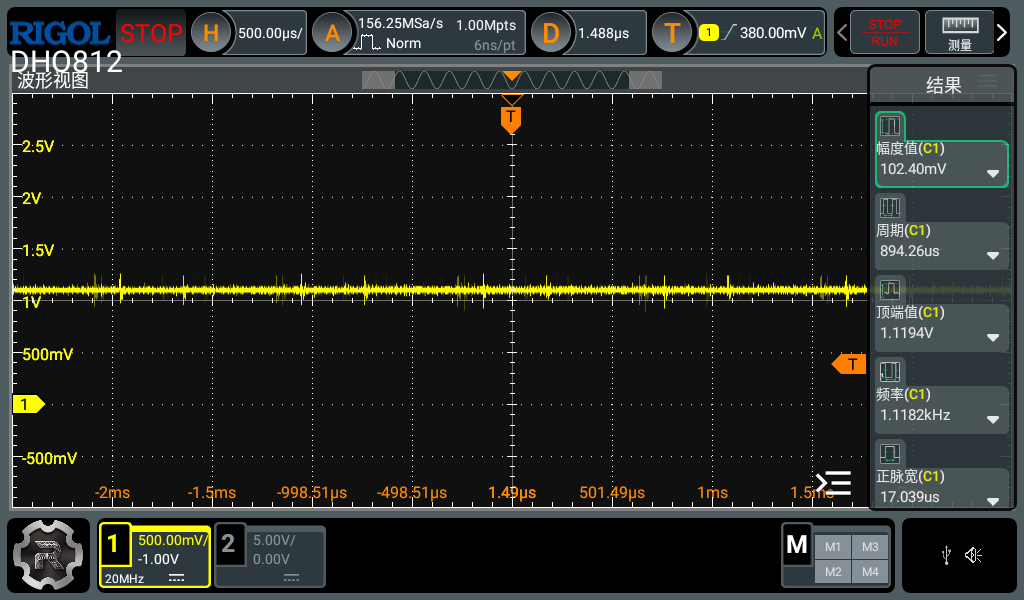Click the 结果 results panel header

point(943,84)
